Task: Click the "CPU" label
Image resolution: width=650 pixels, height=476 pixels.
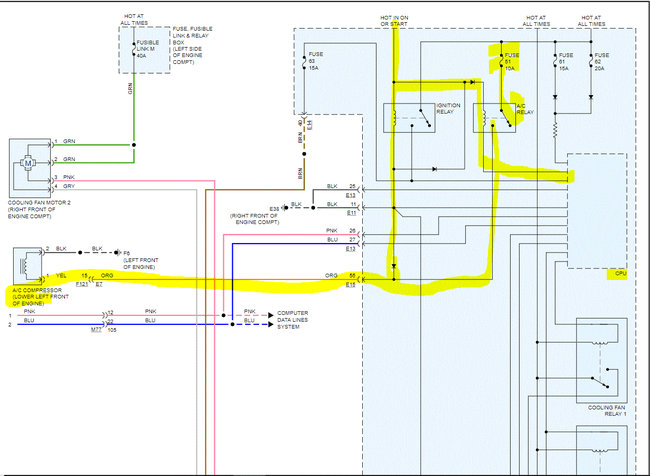Action: (621, 274)
